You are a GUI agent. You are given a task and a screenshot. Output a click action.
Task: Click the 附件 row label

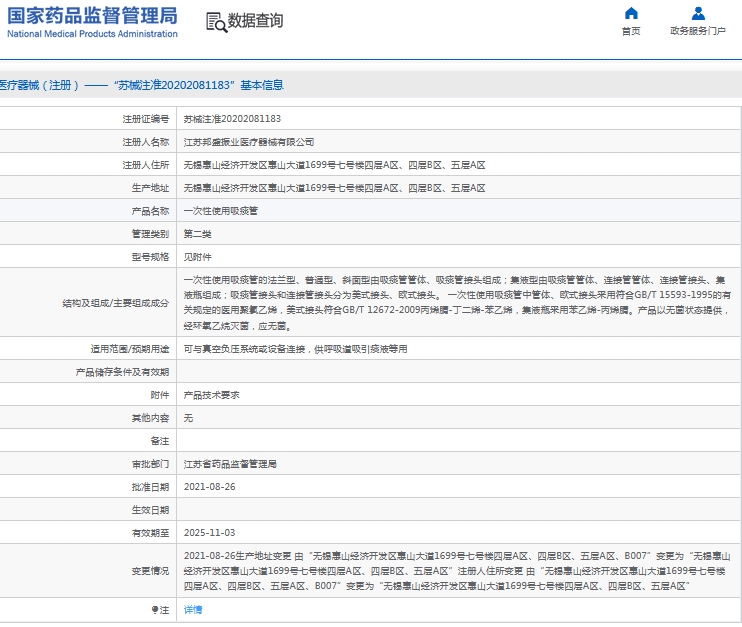pos(159,395)
